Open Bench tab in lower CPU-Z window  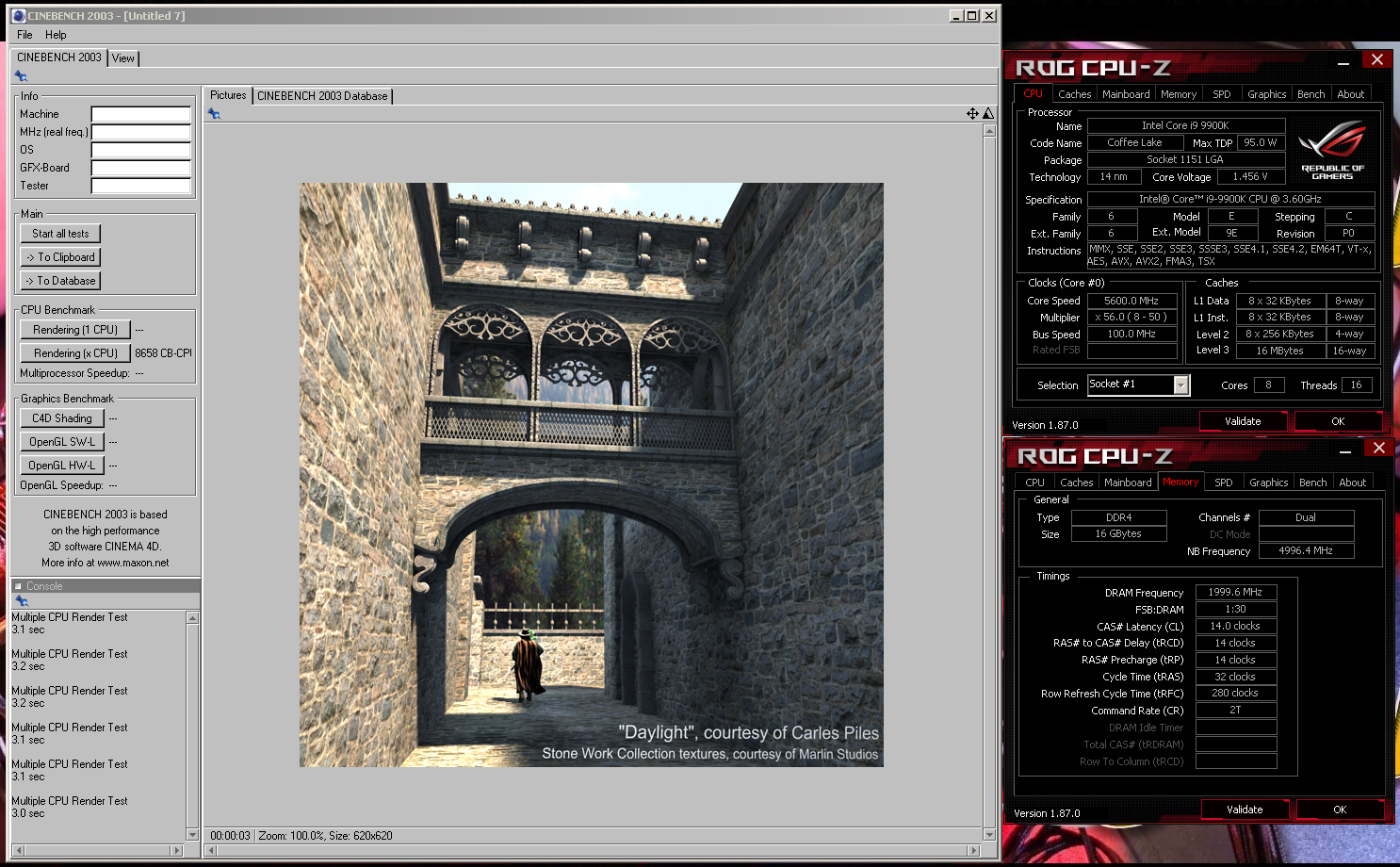1312,483
